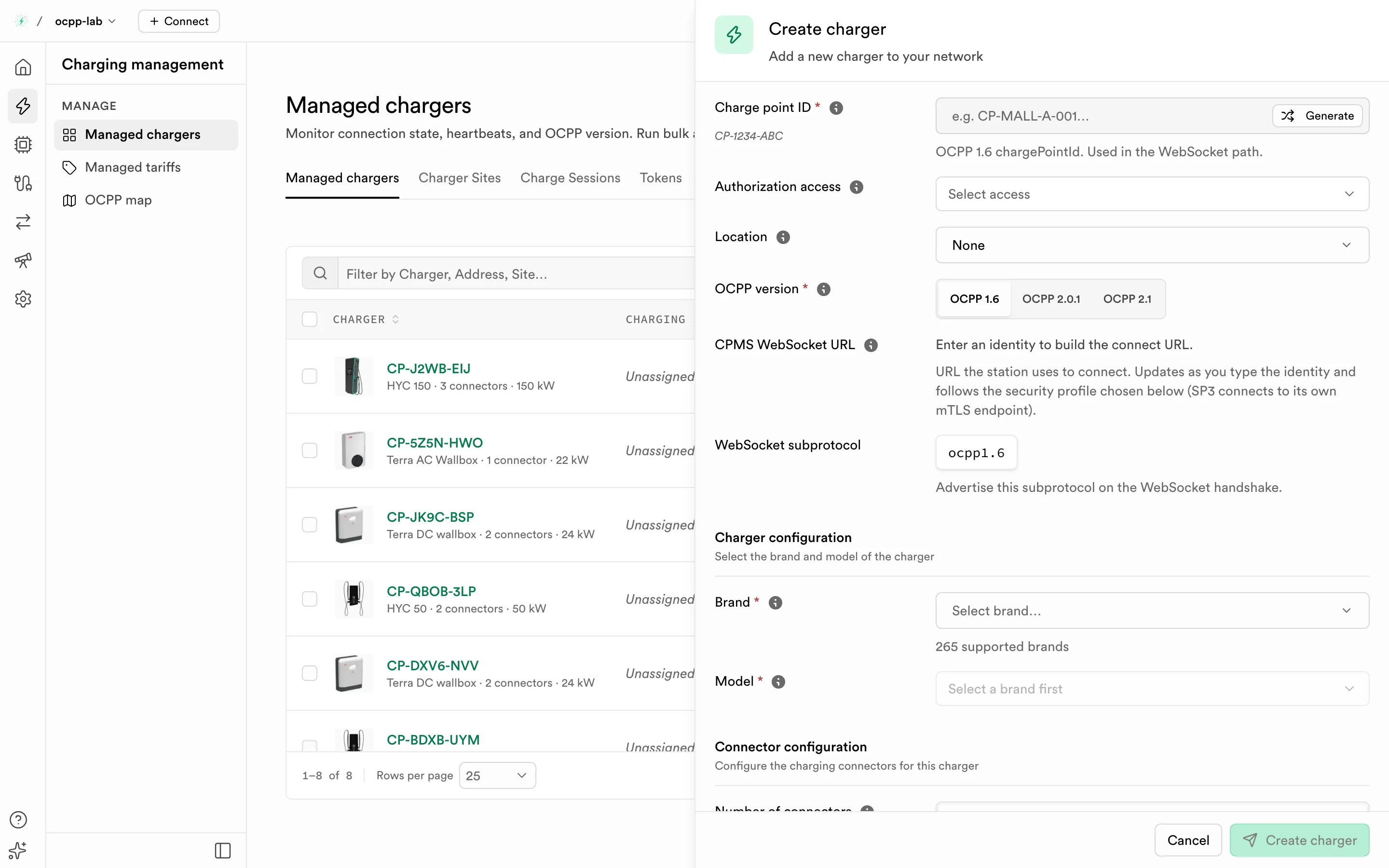
Task: Show info for Model field
Action: pyautogui.click(x=778, y=682)
